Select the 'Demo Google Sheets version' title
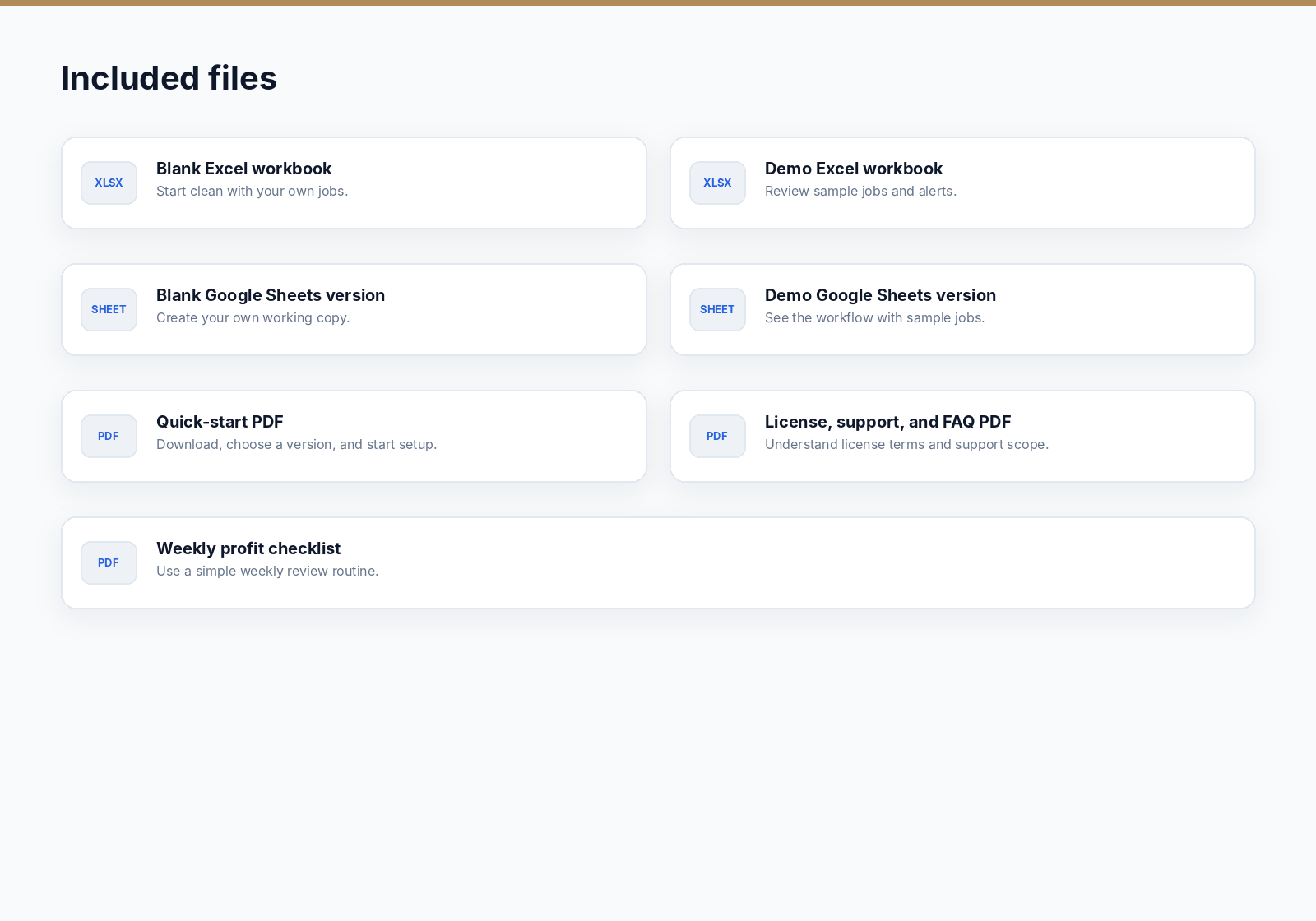Image resolution: width=1316 pixels, height=921 pixels. [880, 295]
